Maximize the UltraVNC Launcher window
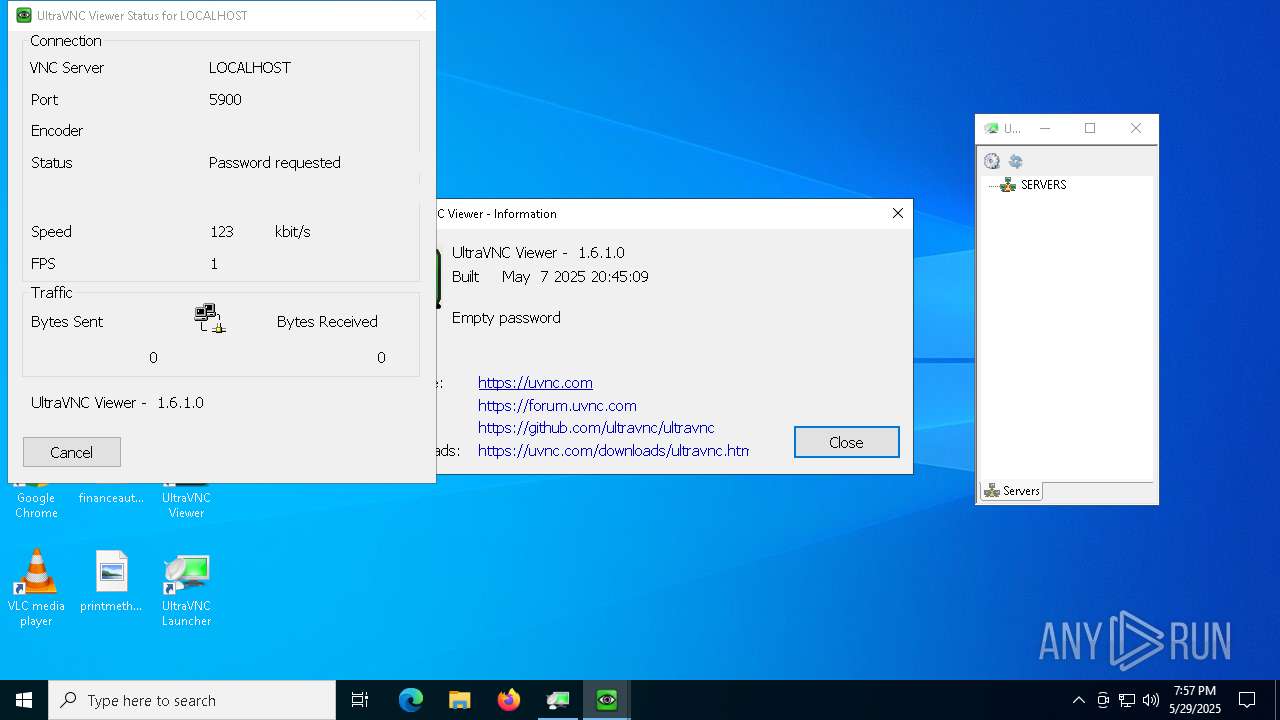1280x720 pixels. point(1090,128)
